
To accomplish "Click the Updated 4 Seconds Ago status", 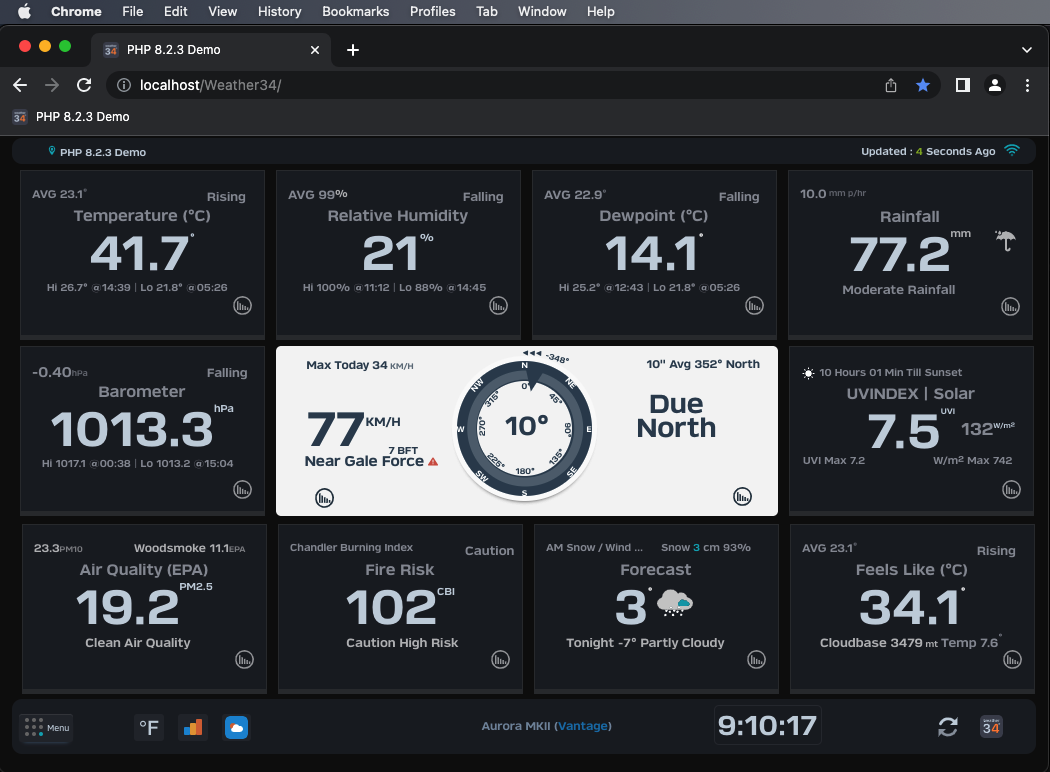I will click(928, 151).
